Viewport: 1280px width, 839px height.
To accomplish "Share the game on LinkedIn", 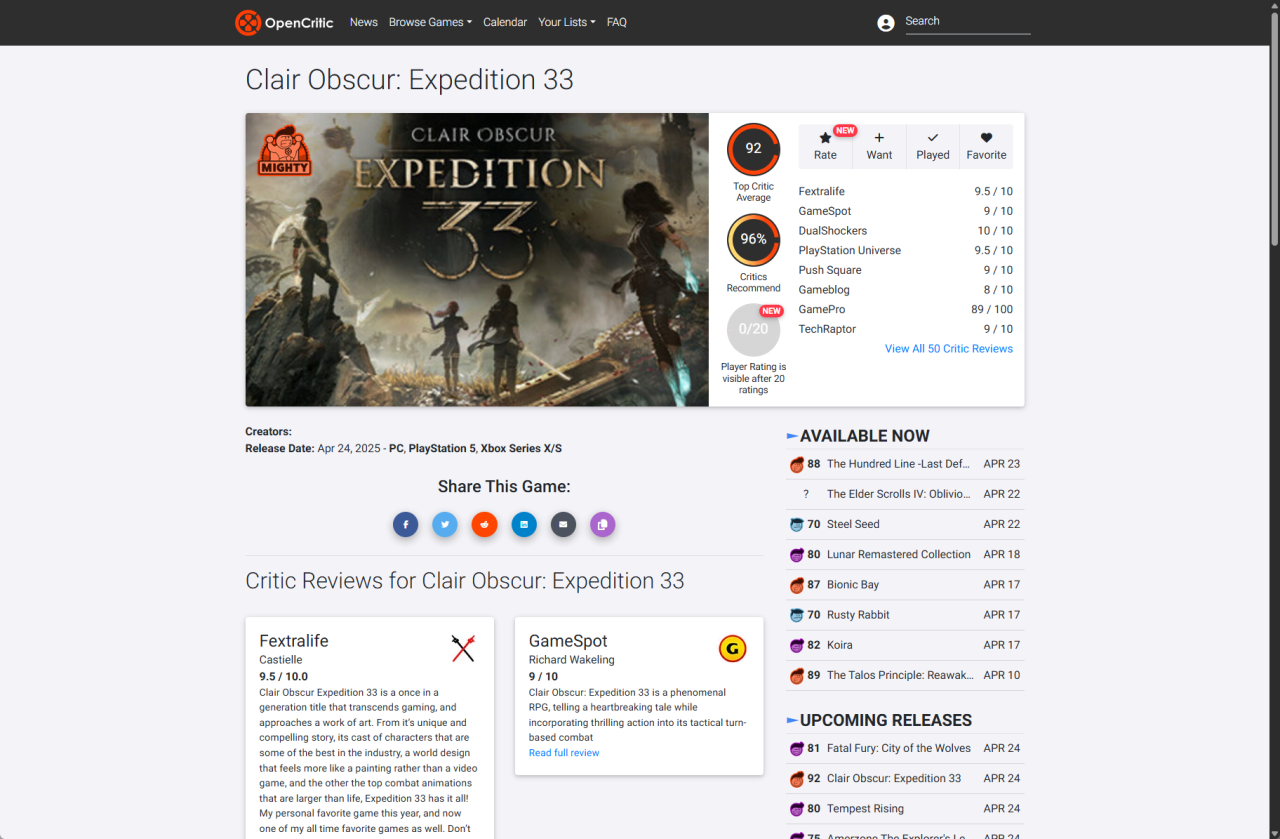I will point(524,524).
